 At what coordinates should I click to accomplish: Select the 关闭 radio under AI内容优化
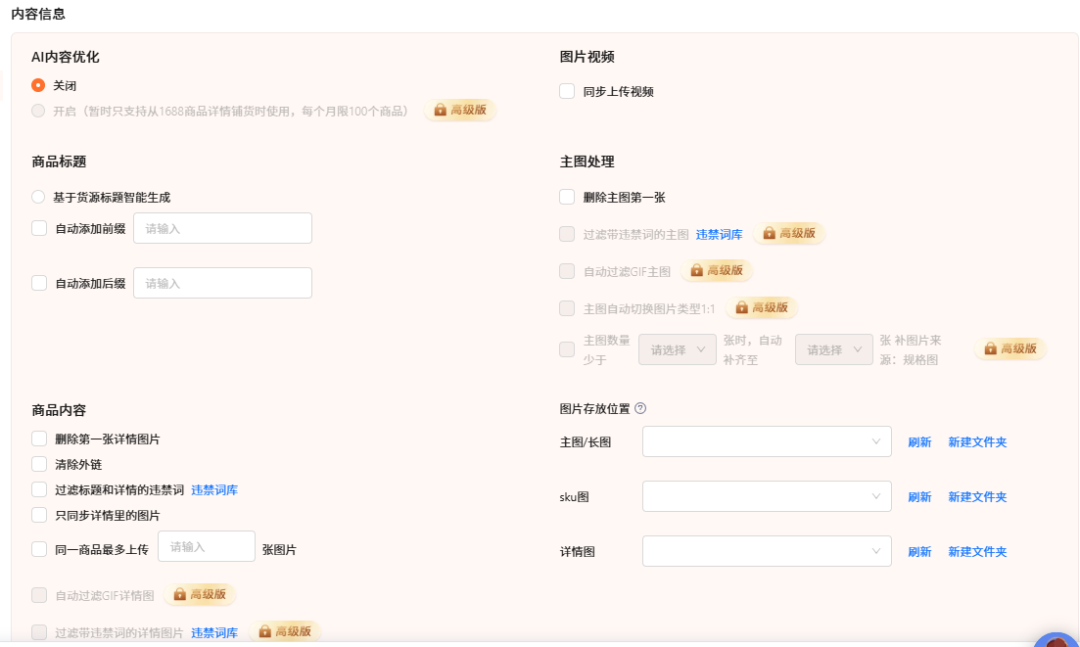(39, 85)
